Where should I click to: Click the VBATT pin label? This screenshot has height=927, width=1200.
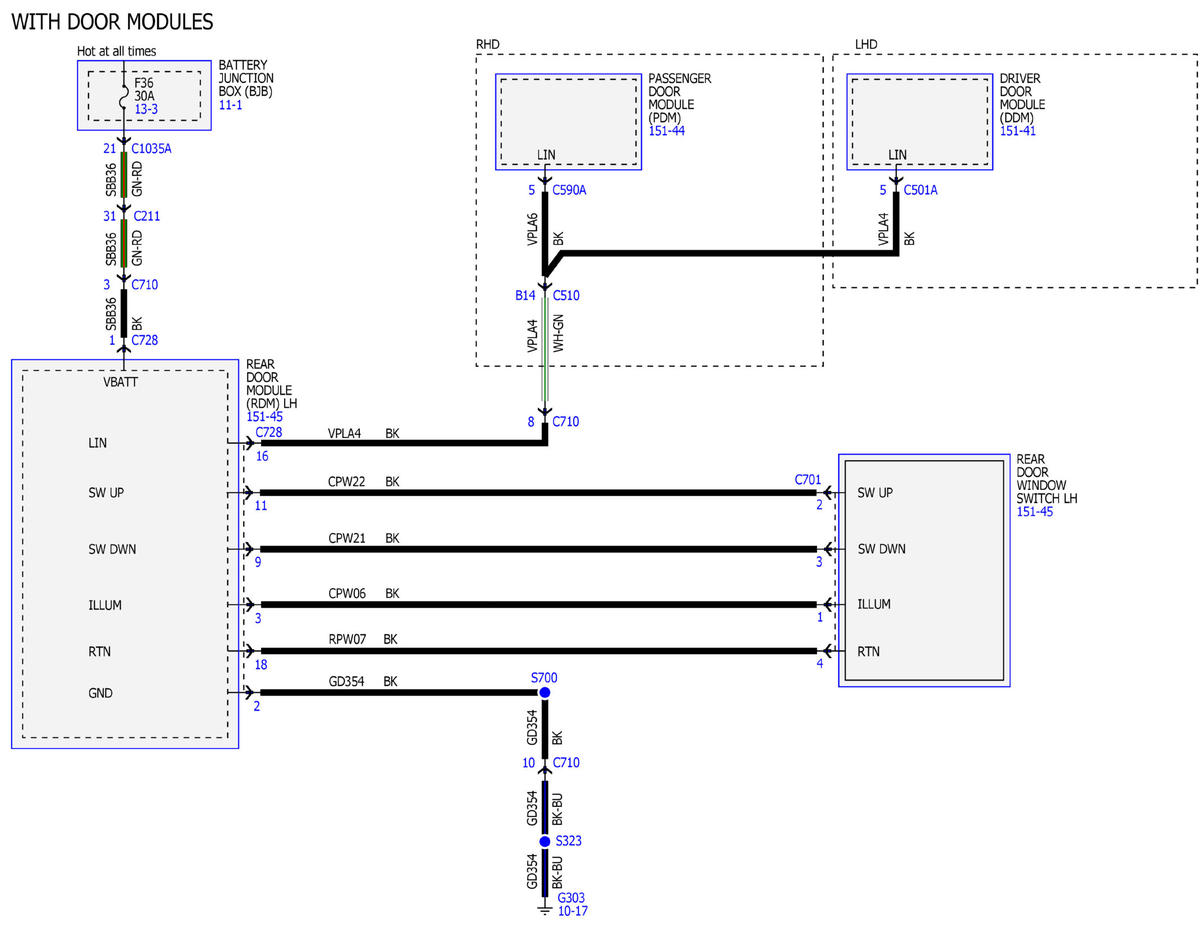[120, 382]
